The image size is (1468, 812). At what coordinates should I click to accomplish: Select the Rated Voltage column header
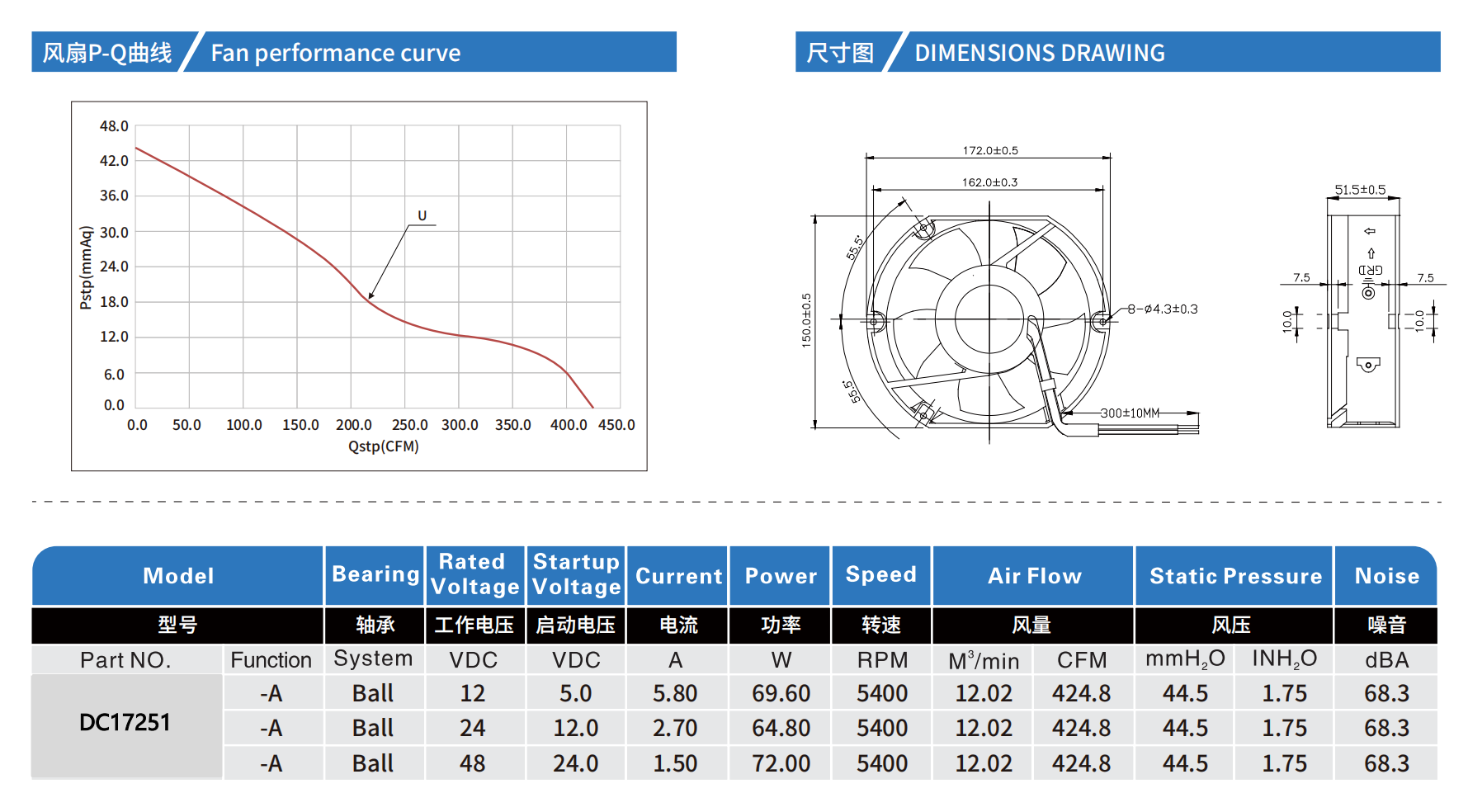pyautogui.click(x=474, y=574)
